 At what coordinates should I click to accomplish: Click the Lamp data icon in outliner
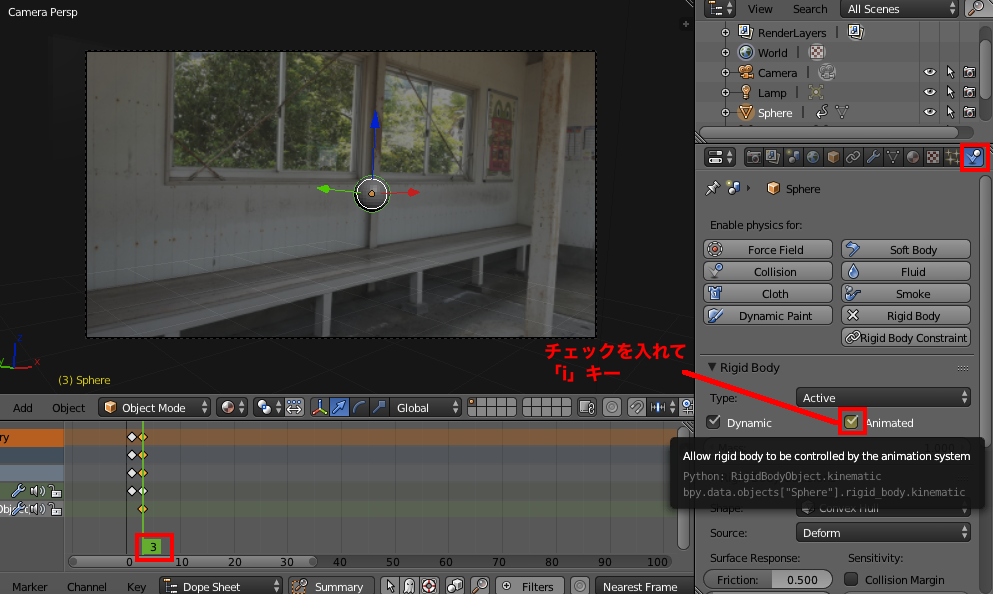click(816, 92)
